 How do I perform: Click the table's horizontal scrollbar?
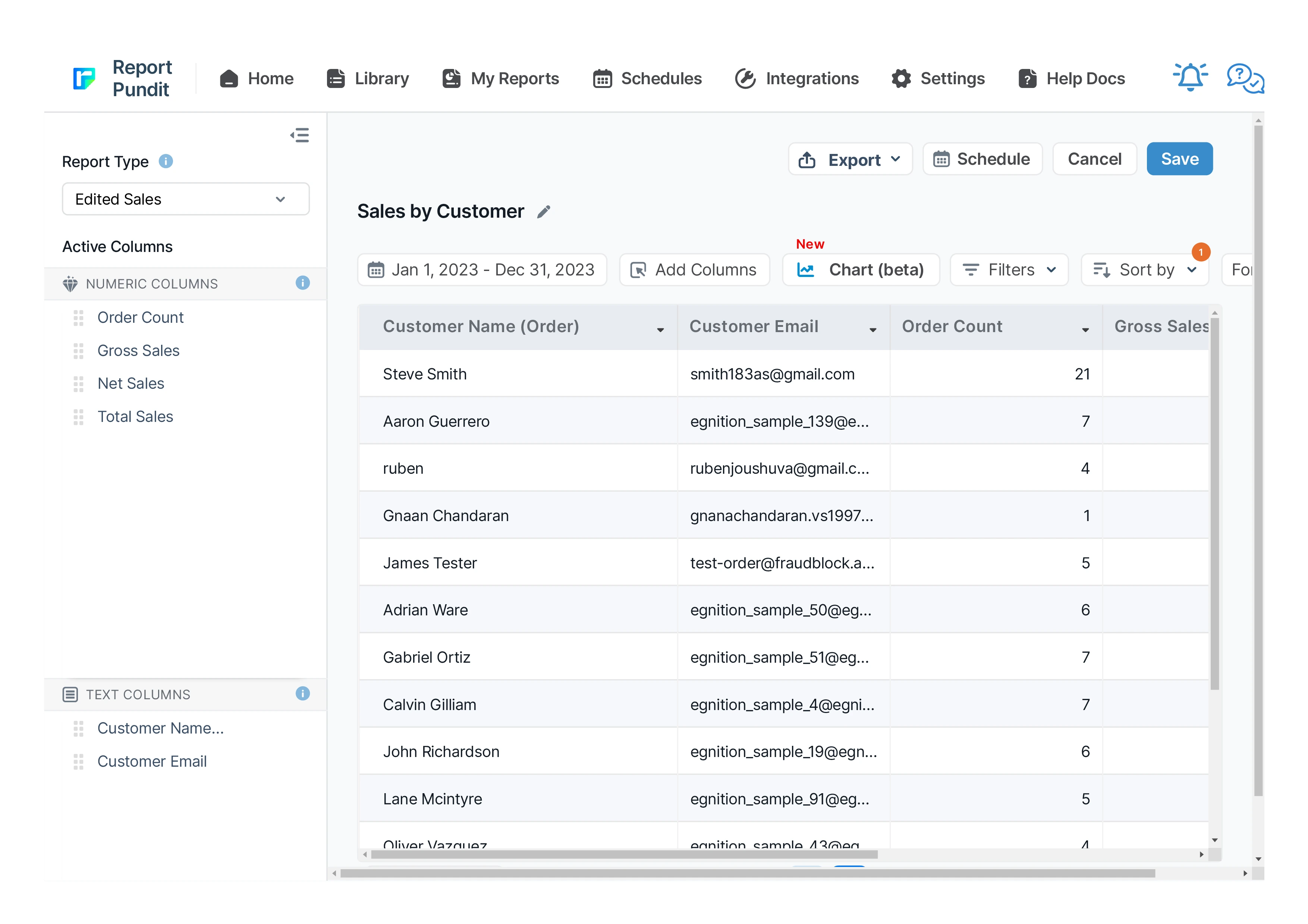[624, 855]
